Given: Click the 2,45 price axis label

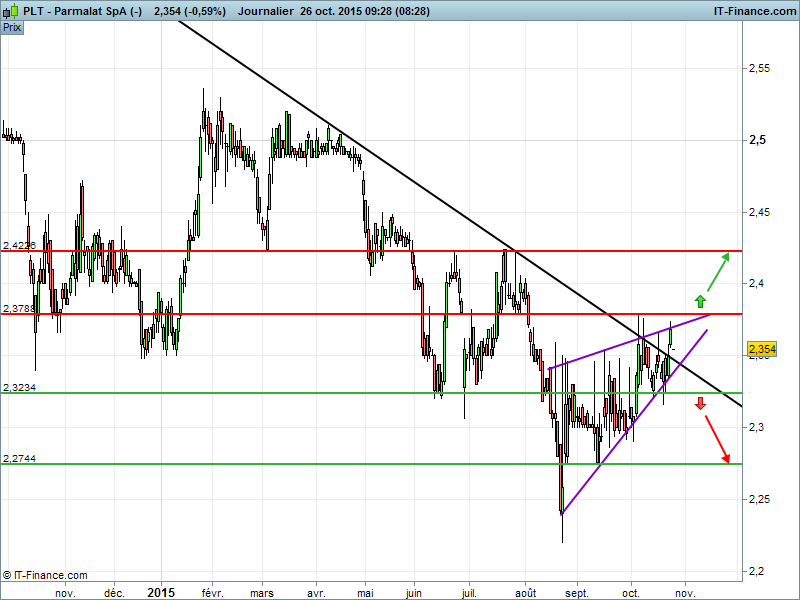Looking at the screenshot, I should [759, 212].
